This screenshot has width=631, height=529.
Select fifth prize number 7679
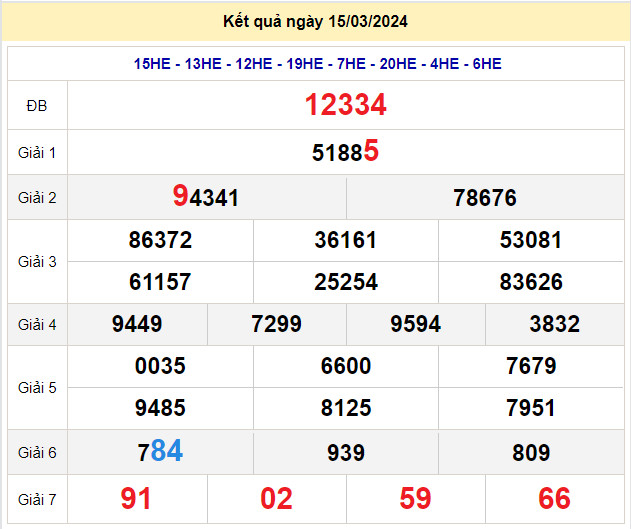(x=531, y=366)
